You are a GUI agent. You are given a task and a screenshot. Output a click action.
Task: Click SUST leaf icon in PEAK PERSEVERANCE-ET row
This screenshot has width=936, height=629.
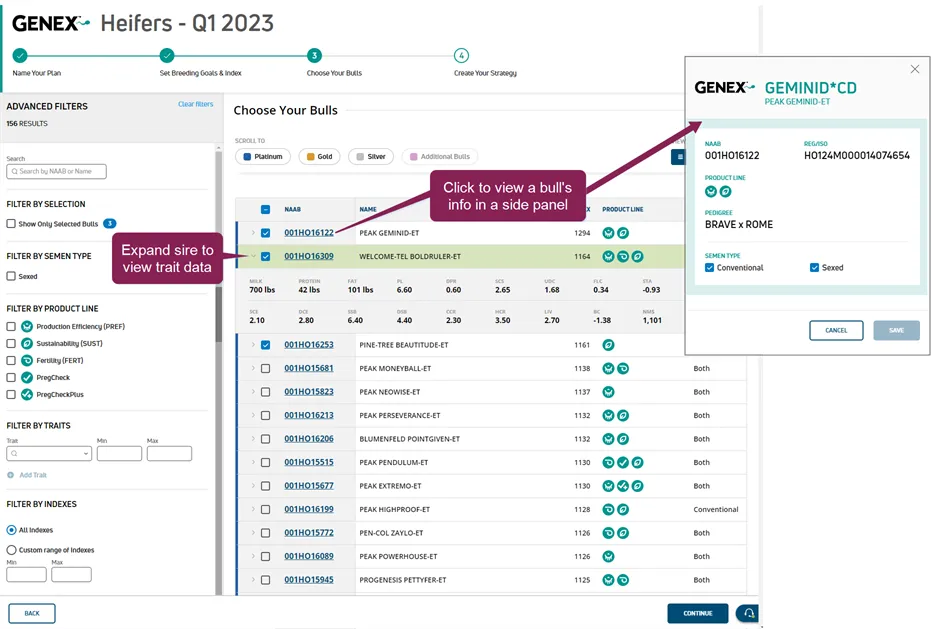click(x=623, y=415)
